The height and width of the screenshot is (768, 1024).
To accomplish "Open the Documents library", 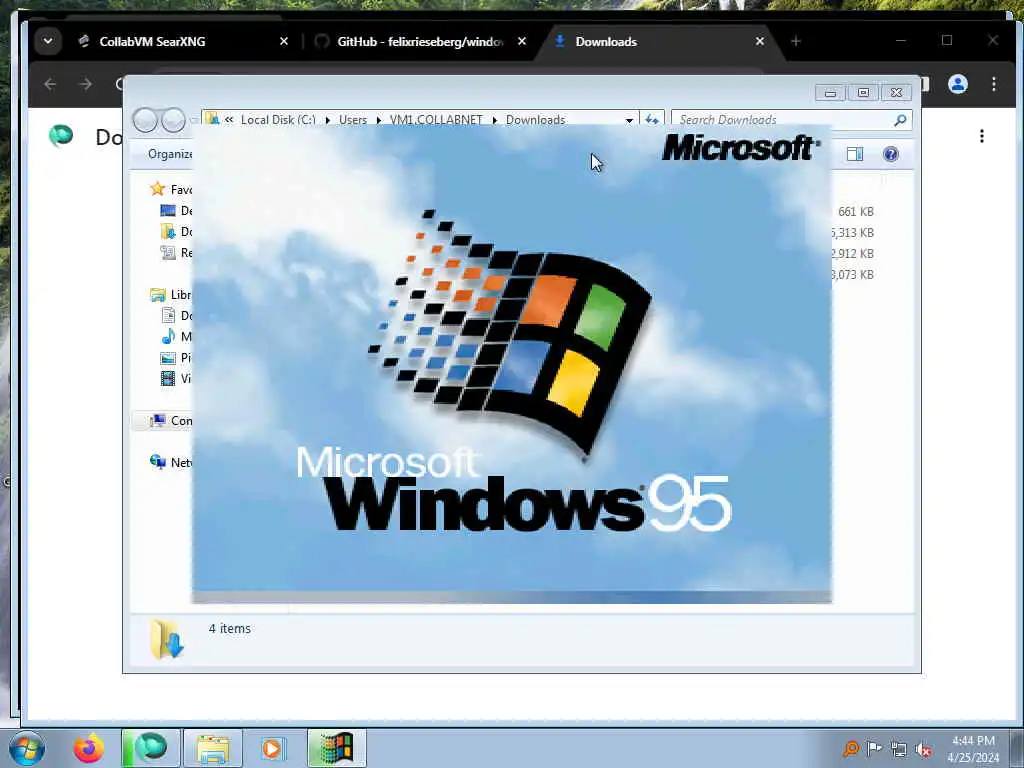I will tap(176, 315).
